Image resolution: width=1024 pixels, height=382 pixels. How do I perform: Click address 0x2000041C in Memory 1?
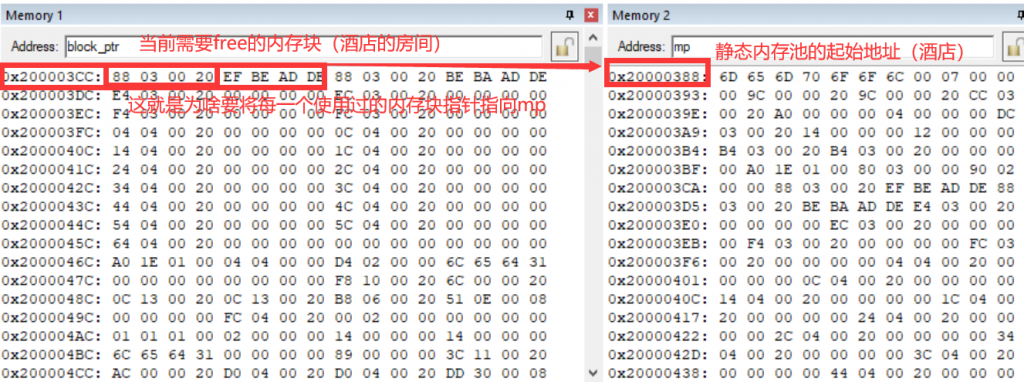[52, 170]
